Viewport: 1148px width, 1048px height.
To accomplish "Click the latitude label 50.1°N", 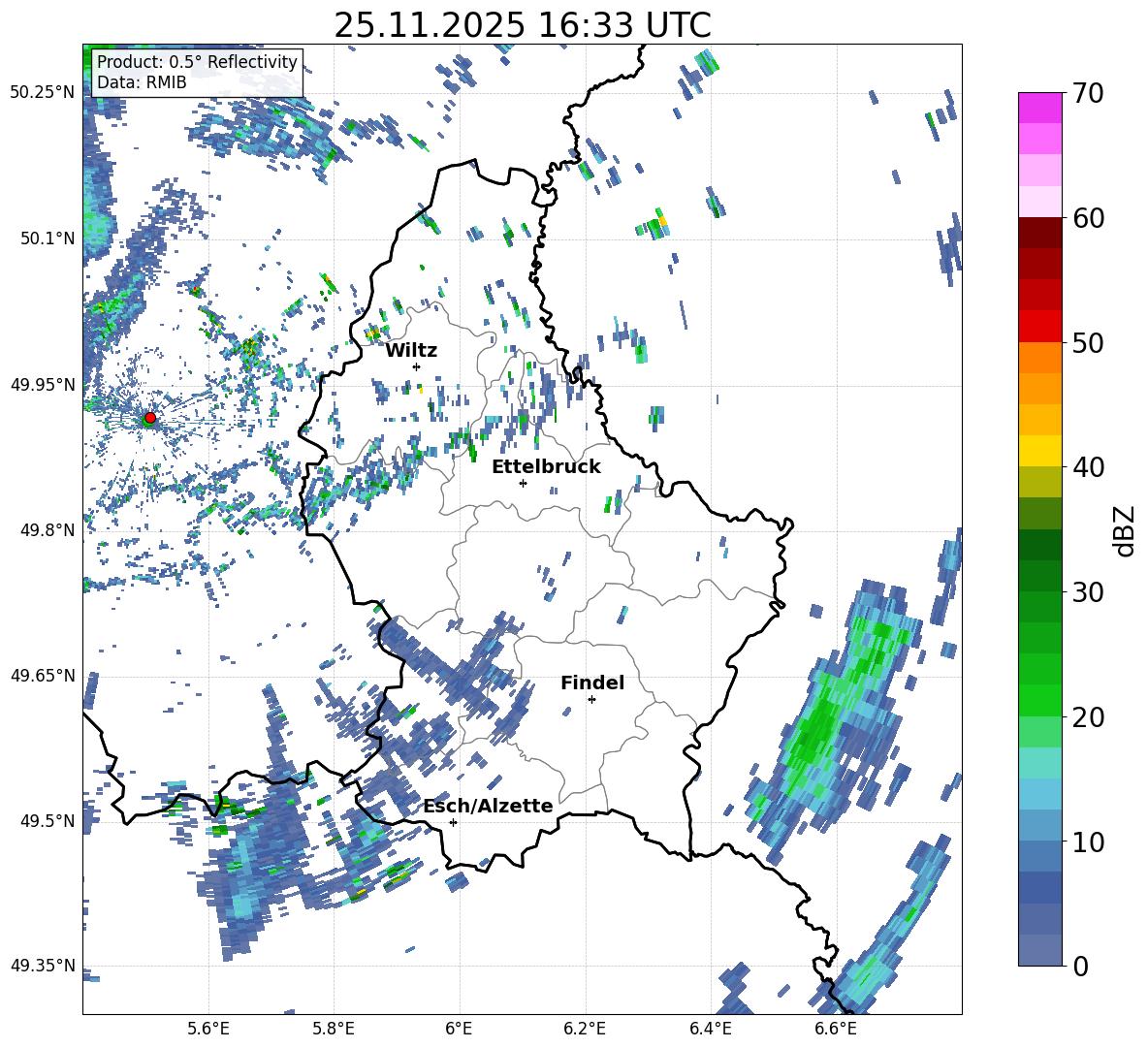I will (x=47, y=238).
